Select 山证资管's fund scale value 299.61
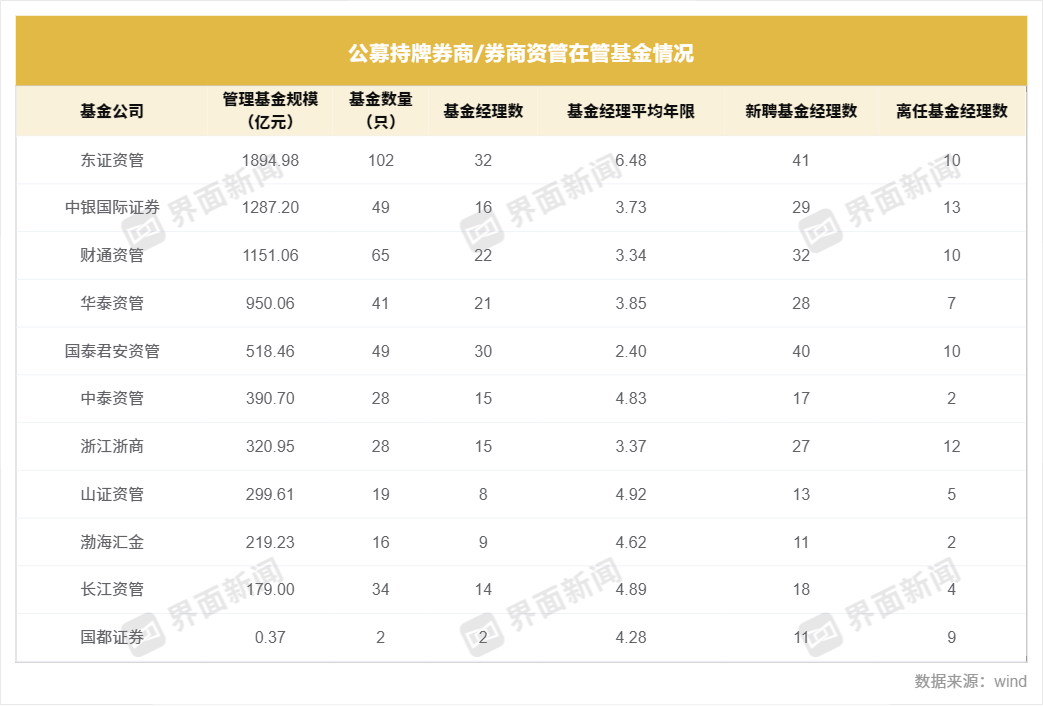This screenshot has width=1043, height=706. 270,494
